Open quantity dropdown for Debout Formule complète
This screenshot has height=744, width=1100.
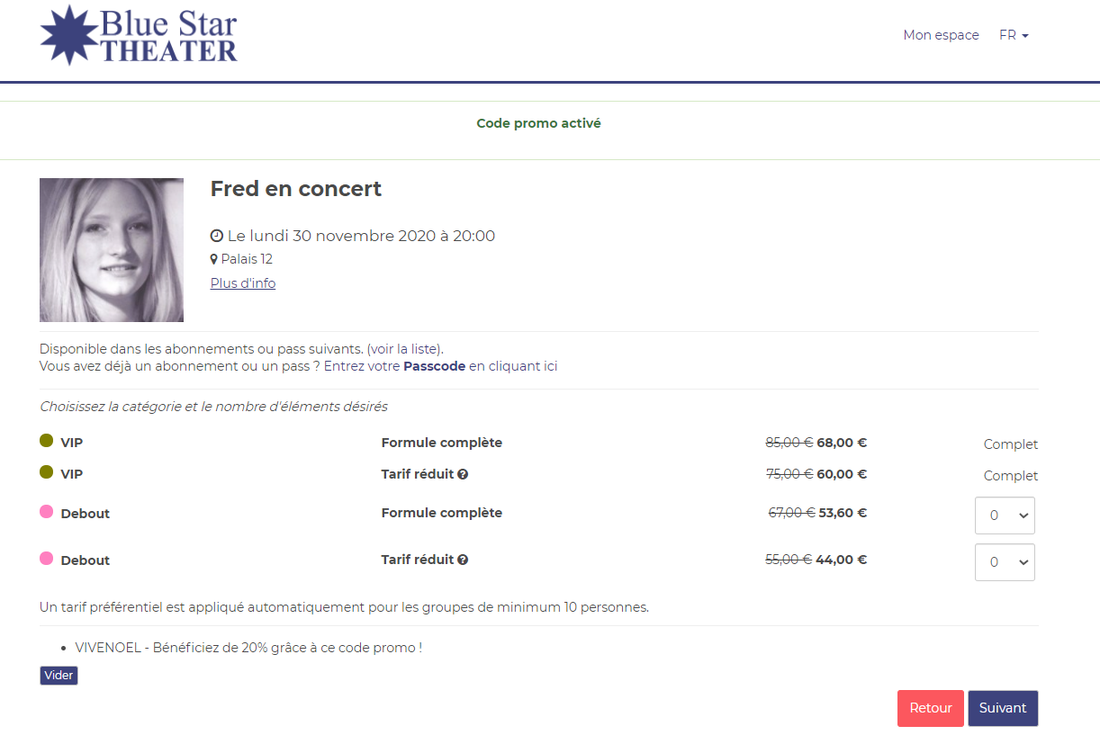coord(1004,516)
